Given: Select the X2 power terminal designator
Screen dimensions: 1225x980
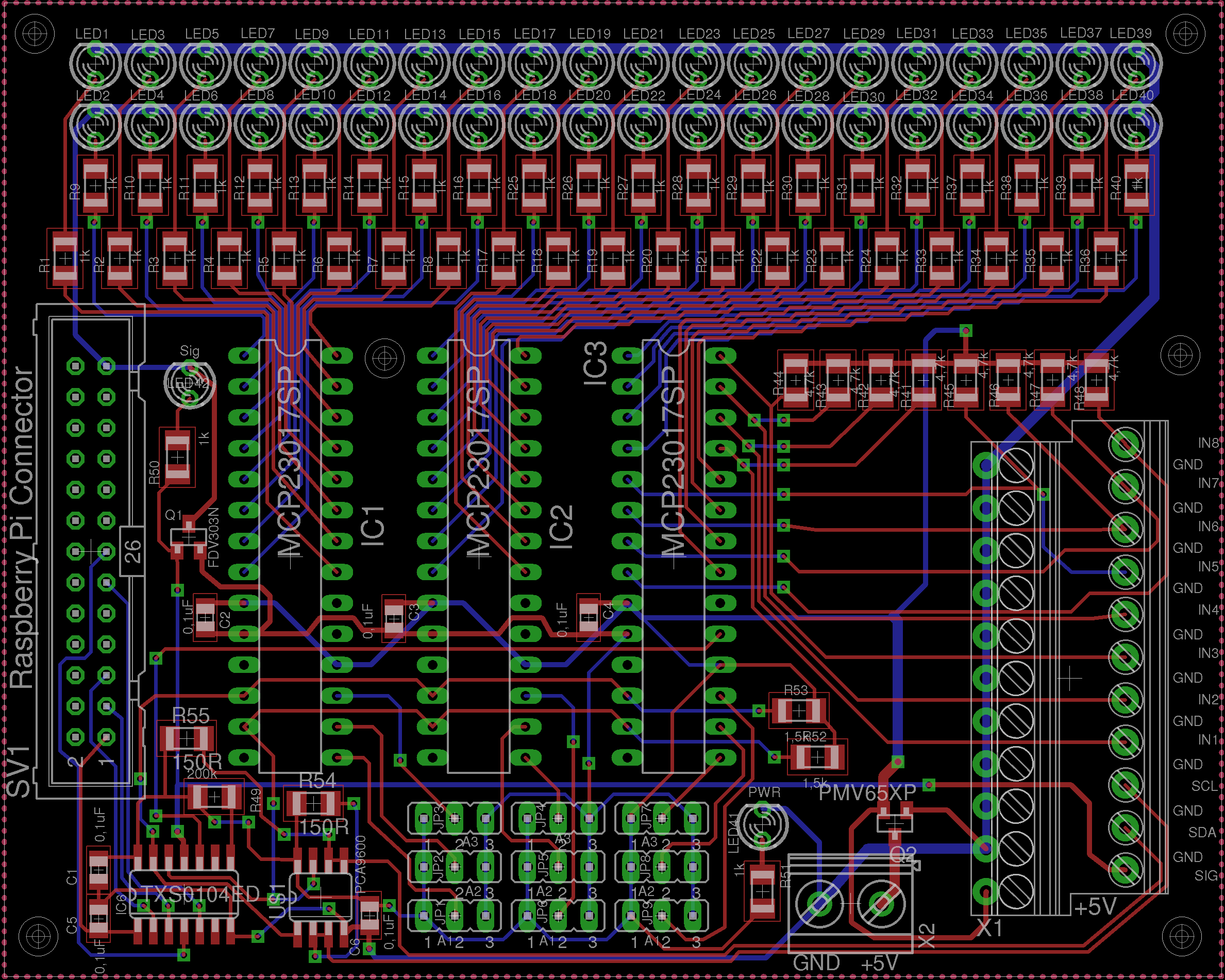Looking at the screenshot, I should (x=926, y=936).
